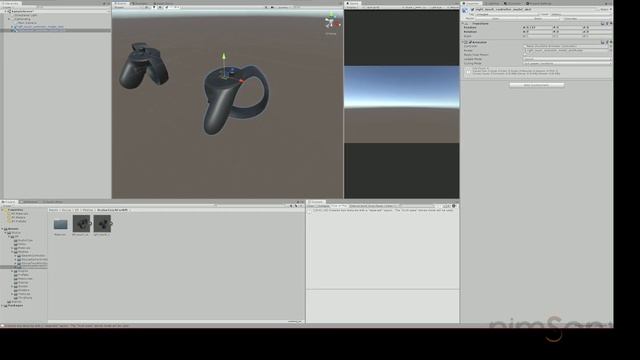The image size is (640, 360).
Task: Switch to the Game tab
Action: pos(353,3)
